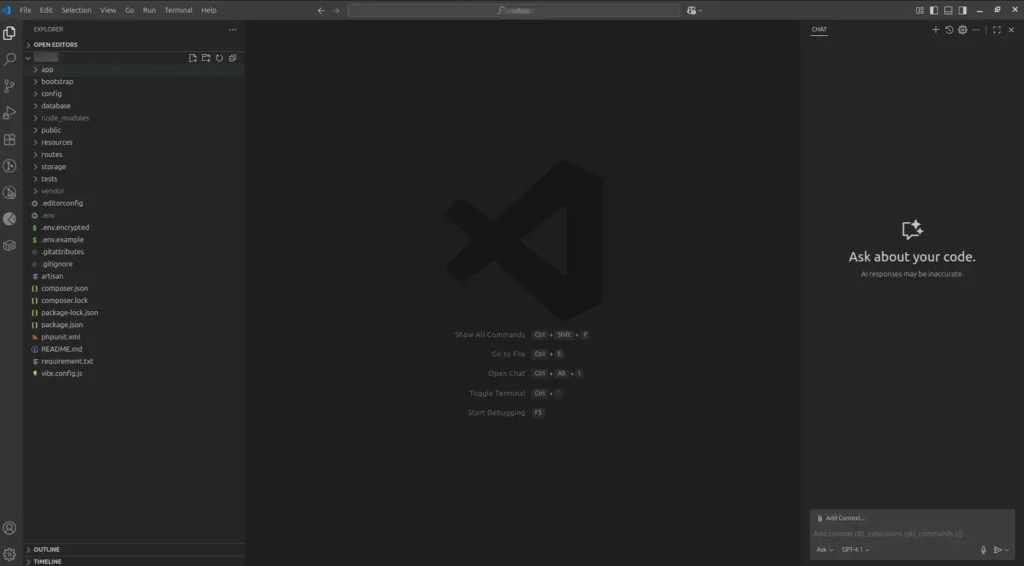Open .gitignore file
The height and width of the screenshot is (566, 1024).
coord(134,264)
